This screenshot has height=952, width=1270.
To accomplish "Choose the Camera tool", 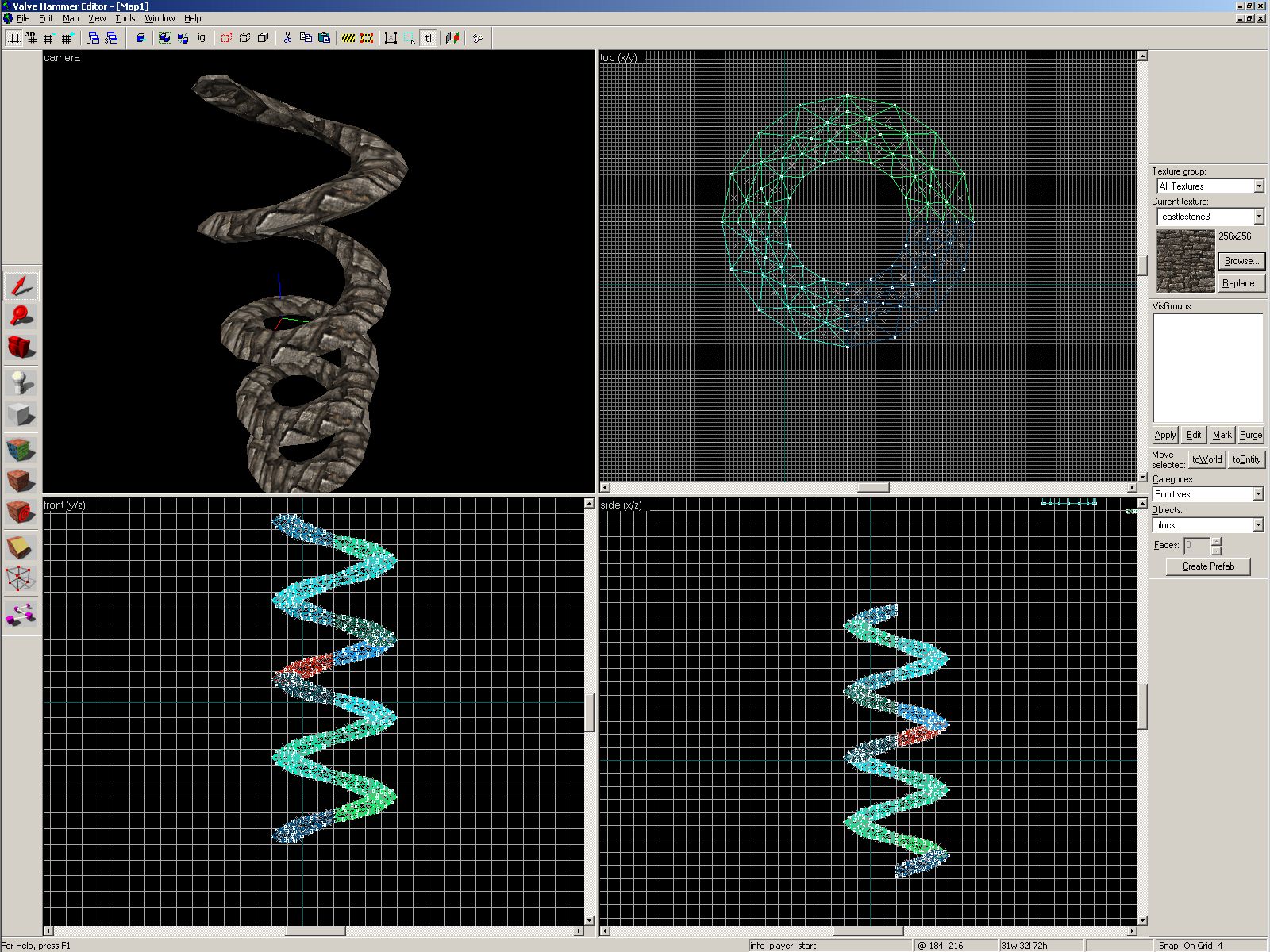I will [x=21, y=347].
